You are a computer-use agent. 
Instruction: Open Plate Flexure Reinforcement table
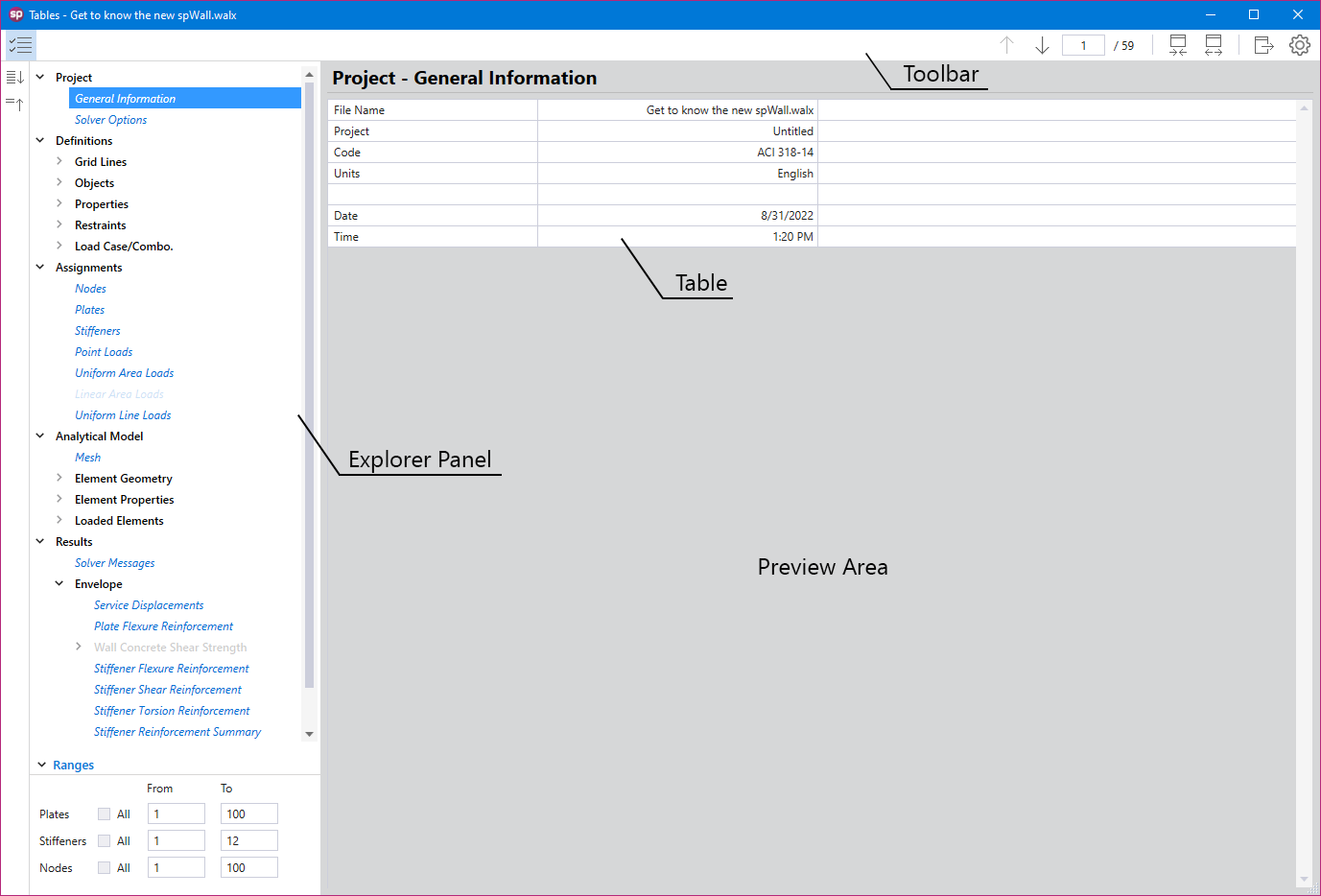[163, 626]
